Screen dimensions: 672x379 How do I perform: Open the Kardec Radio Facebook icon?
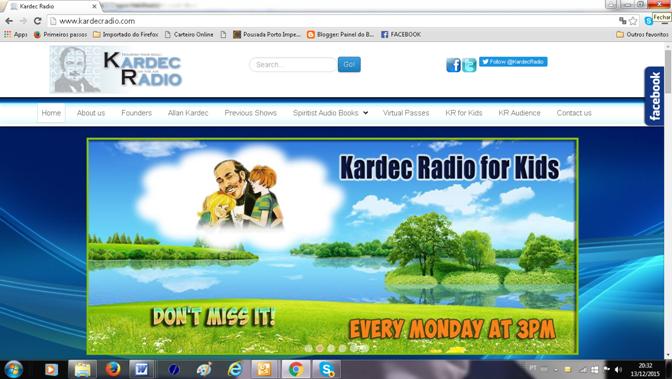click(453, 65)
